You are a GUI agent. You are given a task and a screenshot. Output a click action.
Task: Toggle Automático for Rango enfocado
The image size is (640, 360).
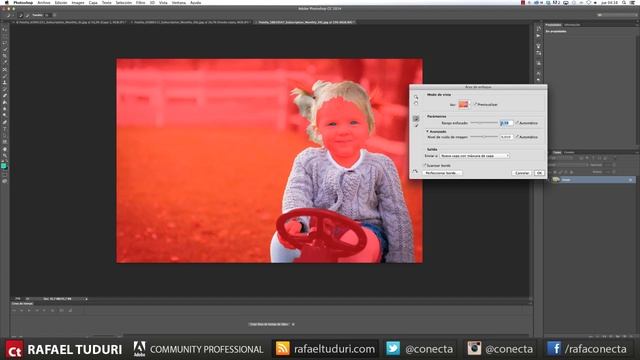[517, 123]
